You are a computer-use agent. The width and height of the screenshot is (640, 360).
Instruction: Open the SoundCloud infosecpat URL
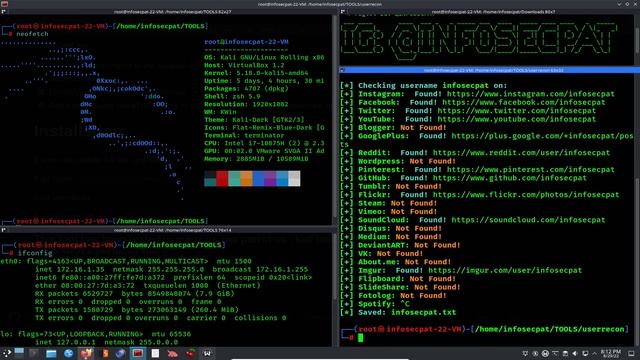(x=528, y=220)
